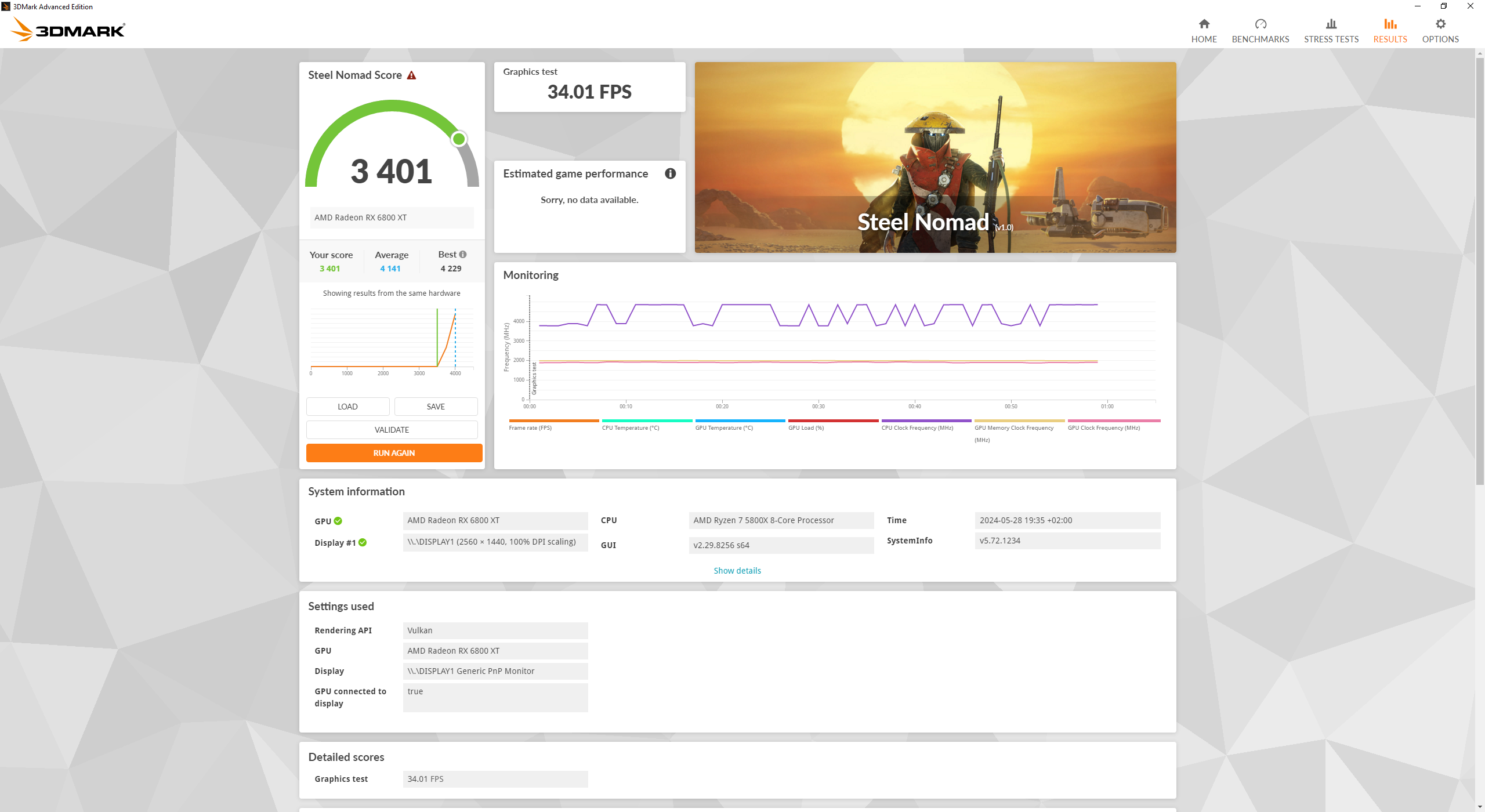Screen dimensions: 1485x812
Task: Click info icon on Estimated game performance
Action: [x=670, y=173]
